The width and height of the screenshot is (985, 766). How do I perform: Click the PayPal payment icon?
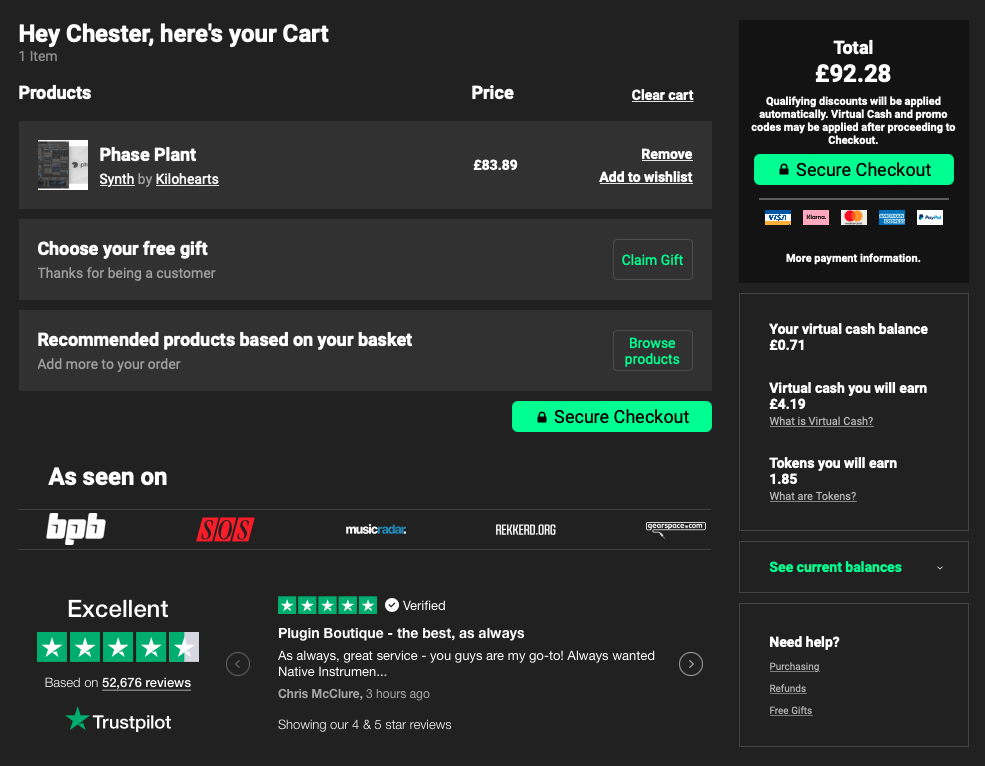930,218
